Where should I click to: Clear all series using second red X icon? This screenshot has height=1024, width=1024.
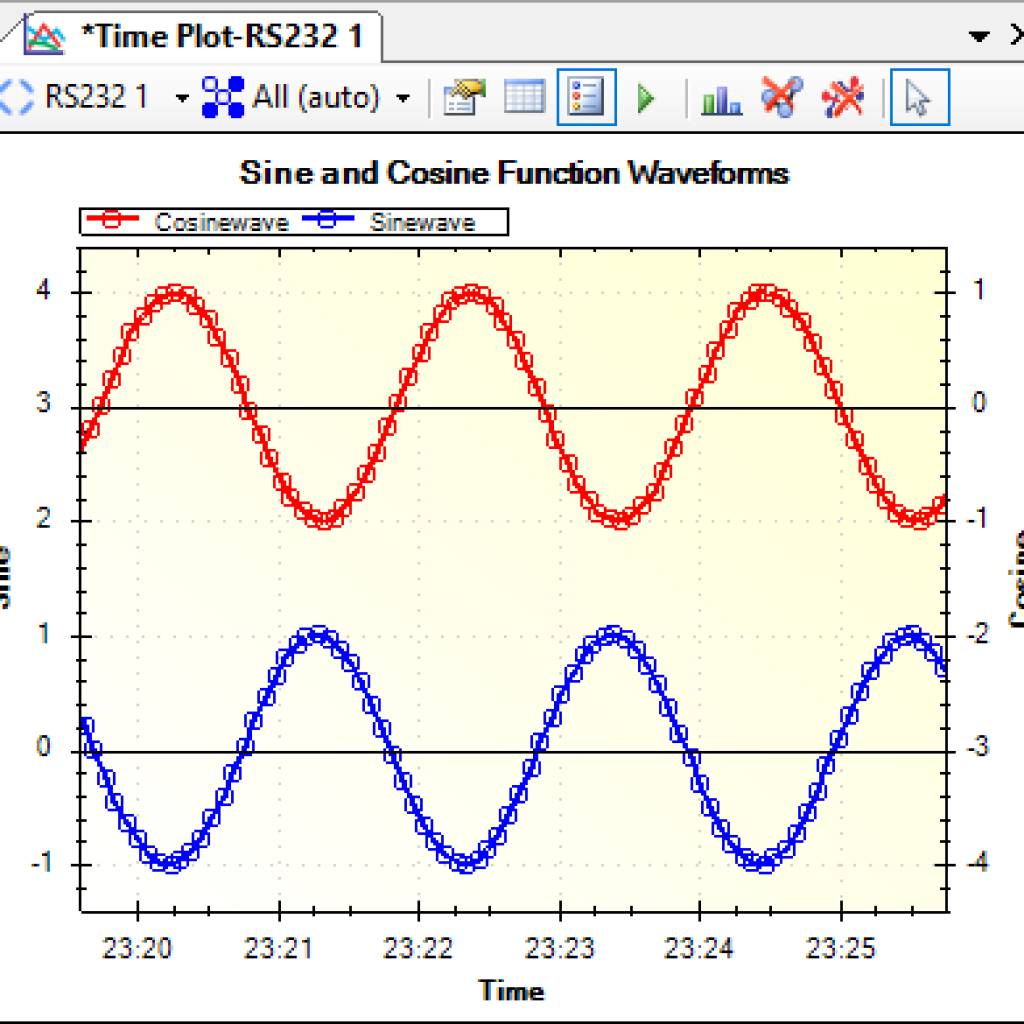(843, 97)
